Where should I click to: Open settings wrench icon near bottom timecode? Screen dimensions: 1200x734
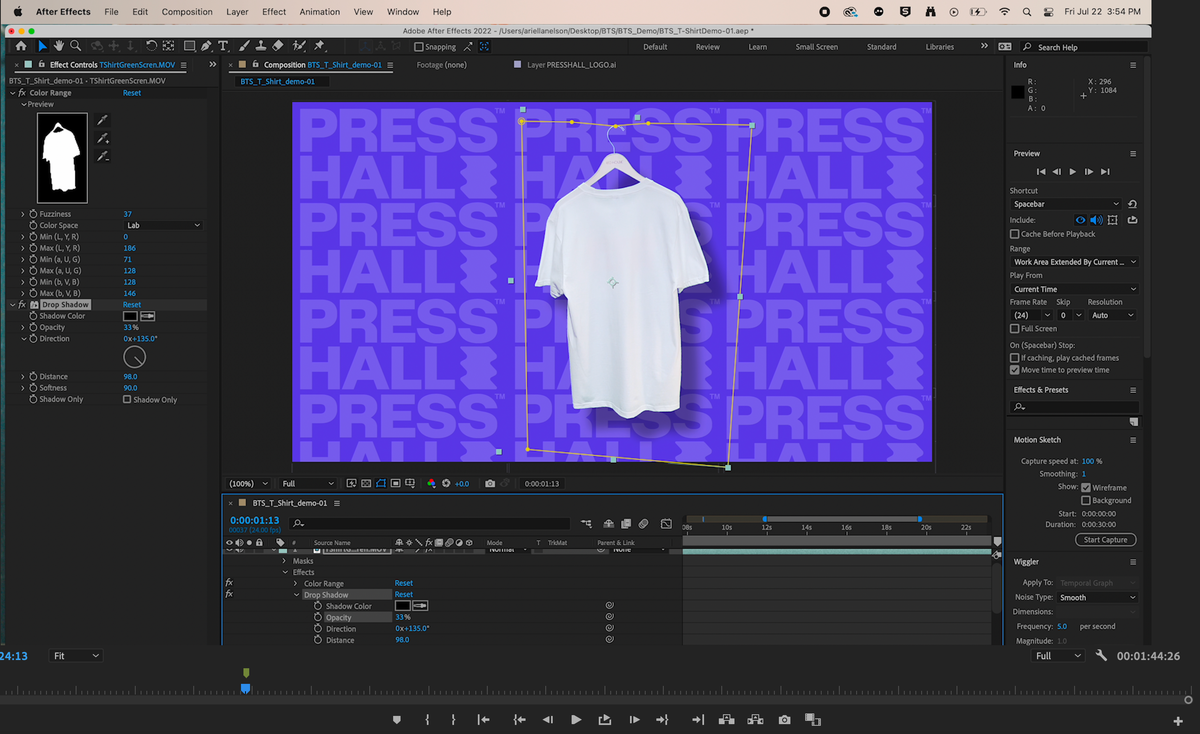[x=1101, y=656]
